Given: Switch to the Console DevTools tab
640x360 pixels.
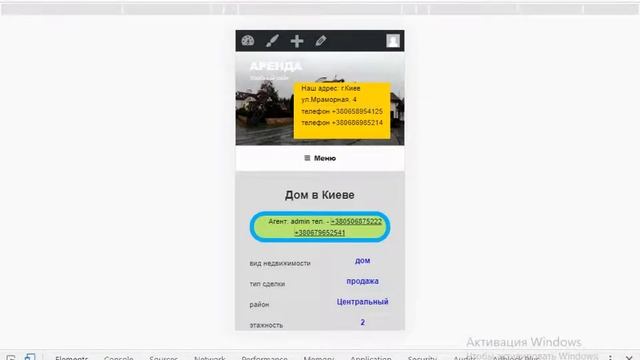Looking at the screenshot, I should coord(118,358).
